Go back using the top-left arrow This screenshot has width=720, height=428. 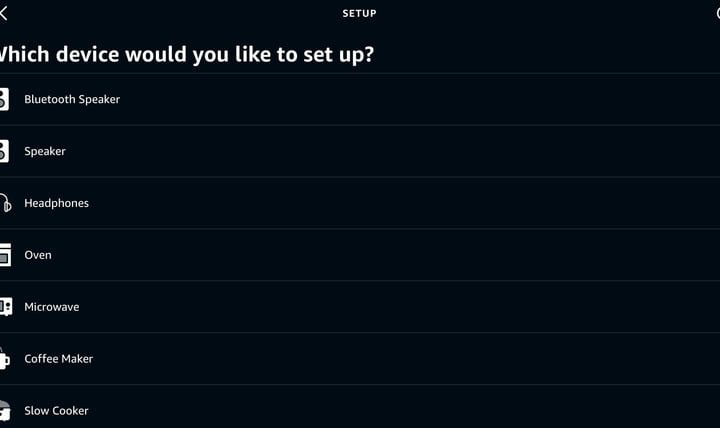(4, 13)
